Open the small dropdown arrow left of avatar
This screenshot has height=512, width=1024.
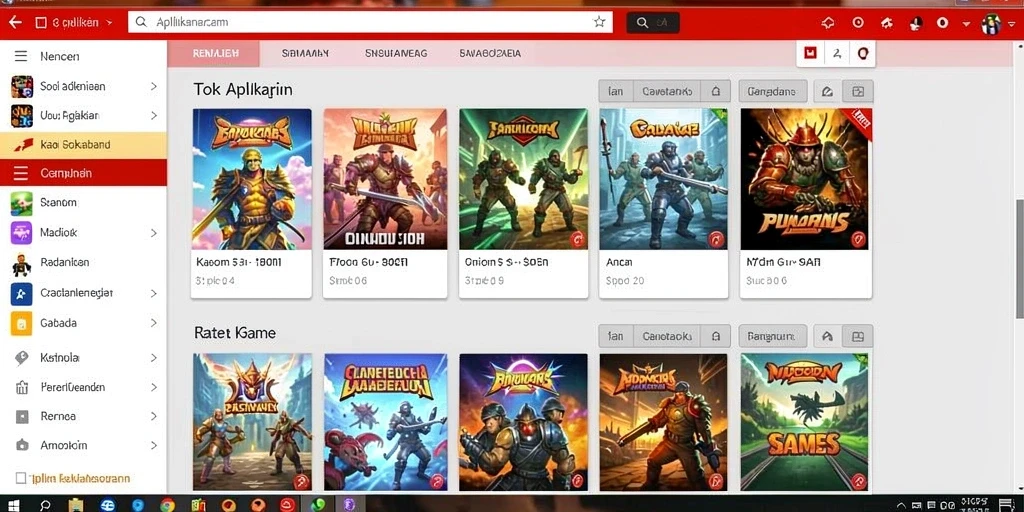(967, 24)
